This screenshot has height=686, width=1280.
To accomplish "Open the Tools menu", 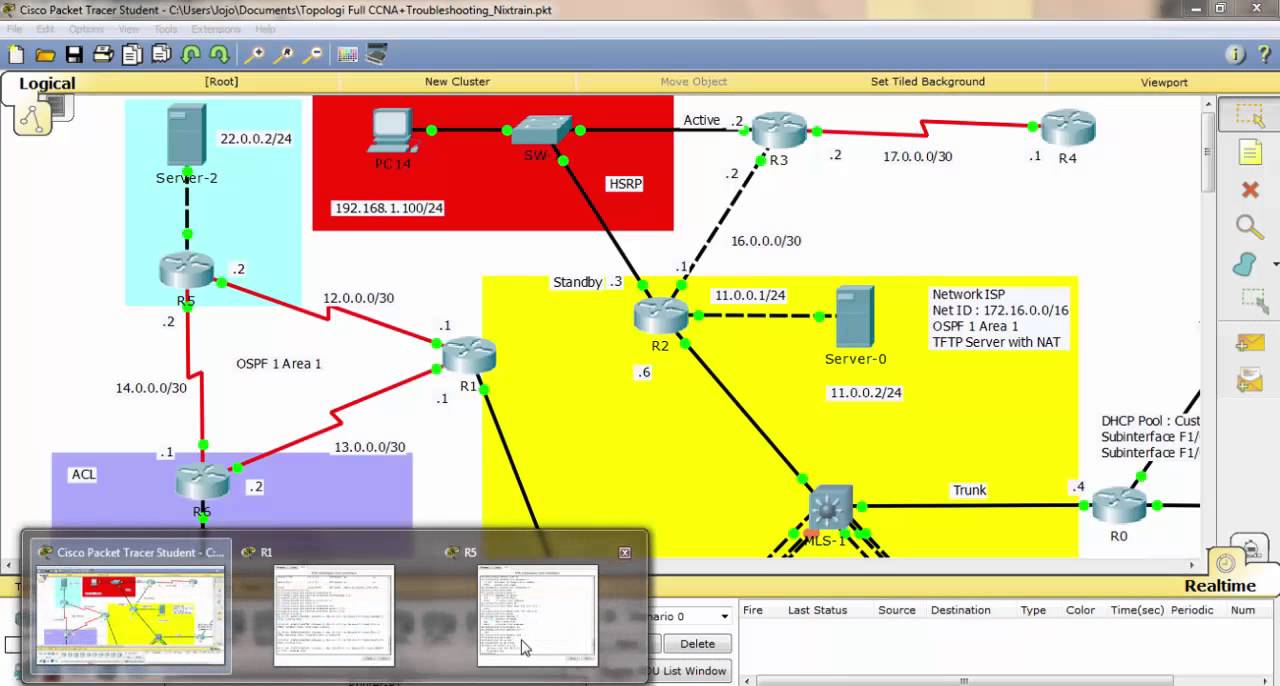I will tap(166, 29).
